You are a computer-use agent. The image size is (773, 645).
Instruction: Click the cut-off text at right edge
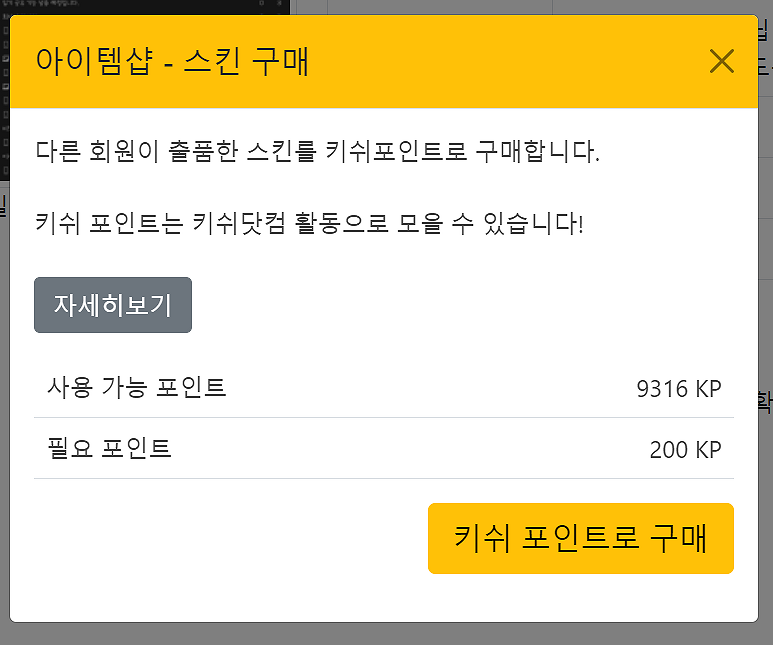tap(765, 402)
